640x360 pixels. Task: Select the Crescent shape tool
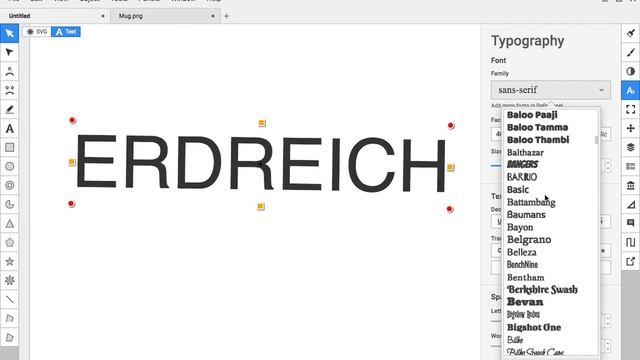9,204
